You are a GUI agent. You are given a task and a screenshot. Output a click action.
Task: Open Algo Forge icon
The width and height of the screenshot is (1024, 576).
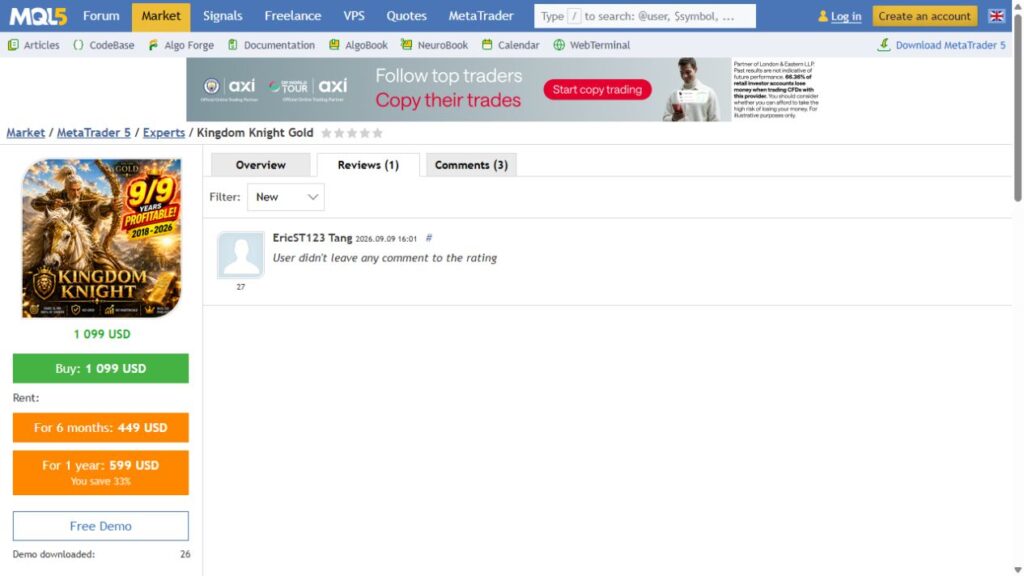point(153,45)
